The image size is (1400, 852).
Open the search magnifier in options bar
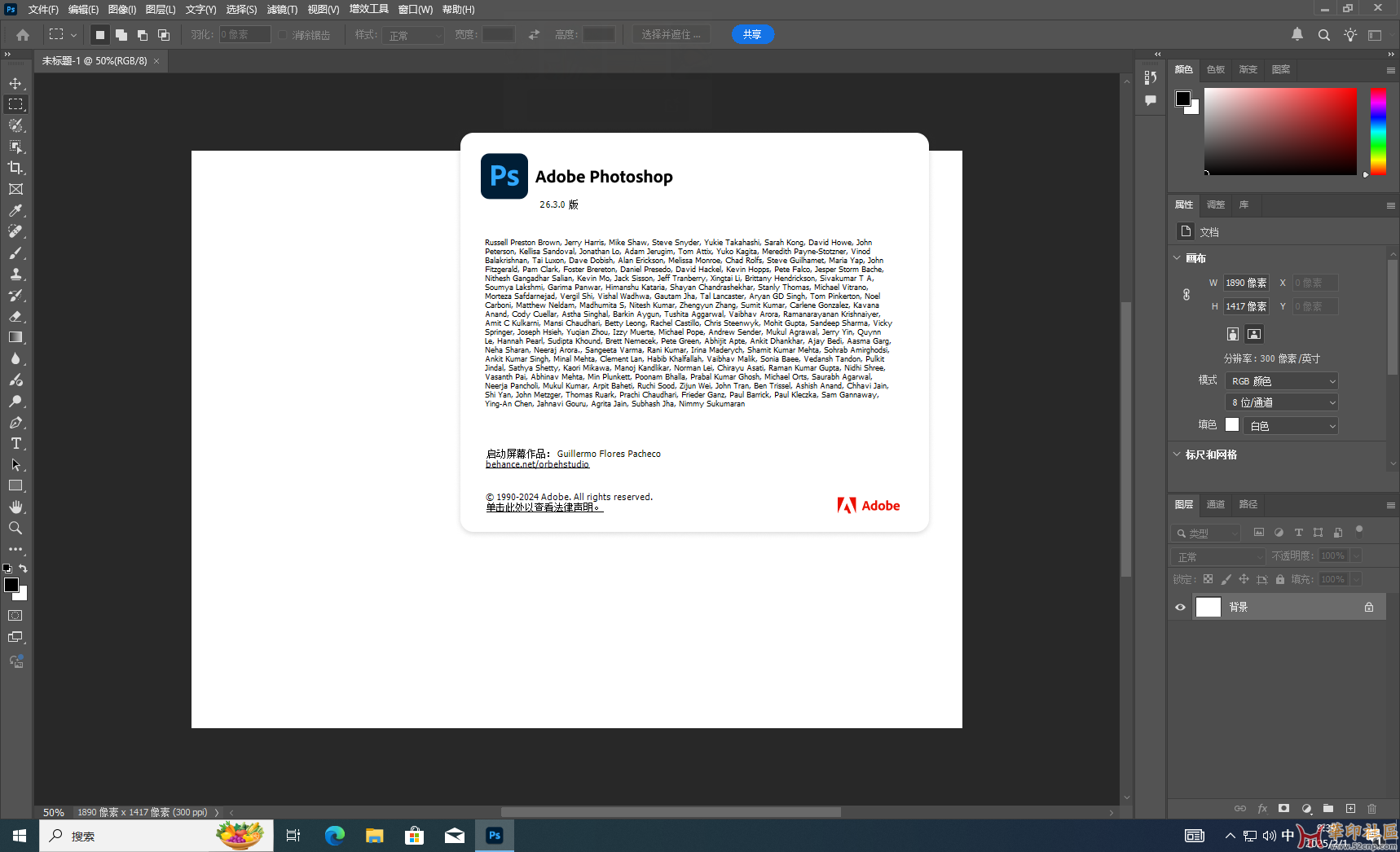(x=1324, y=35)
